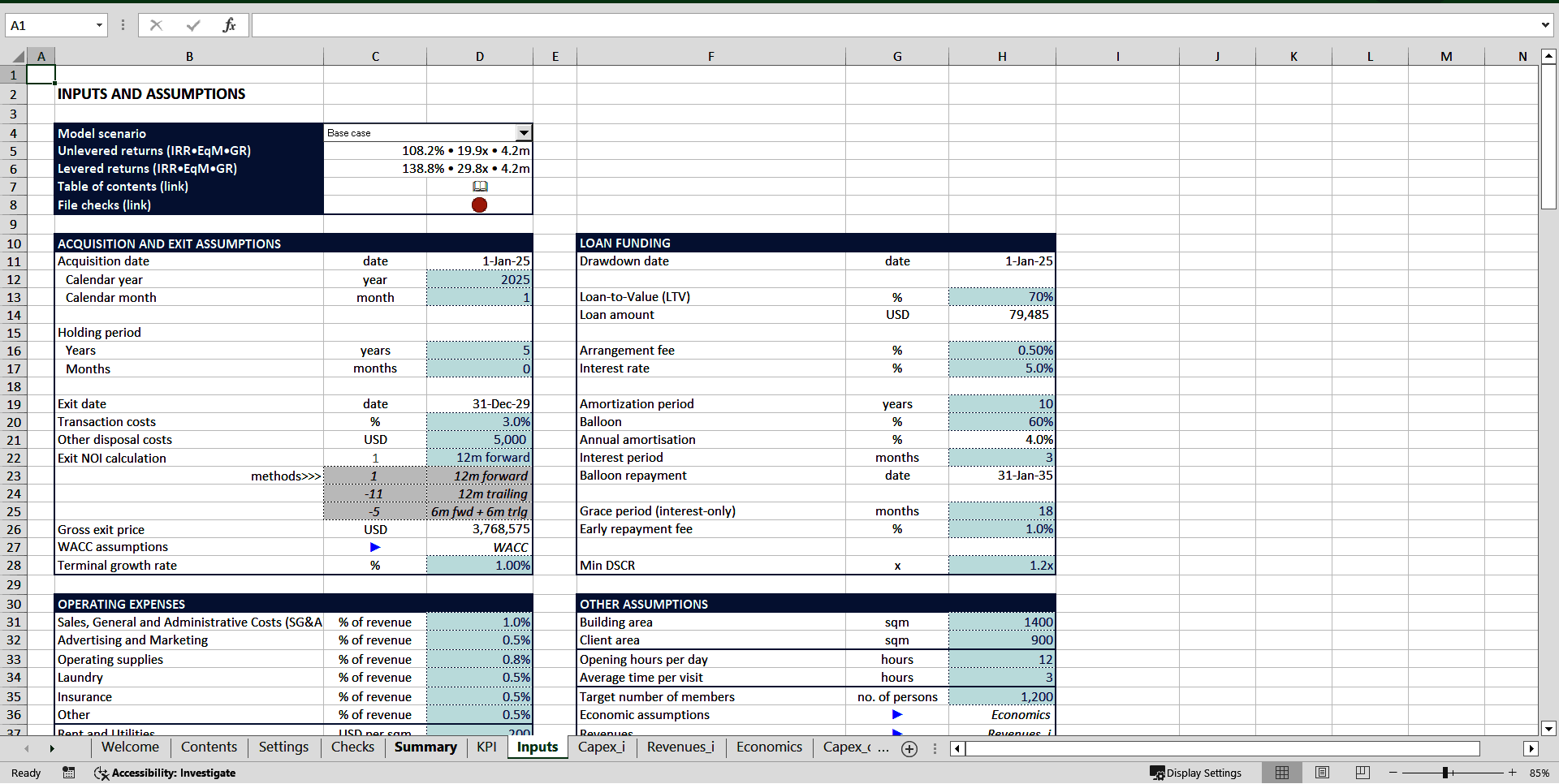This screenshot has width=1559, height=784.
Task: Click the next sheet navigation arrow
Action: [x=53, y=748]
